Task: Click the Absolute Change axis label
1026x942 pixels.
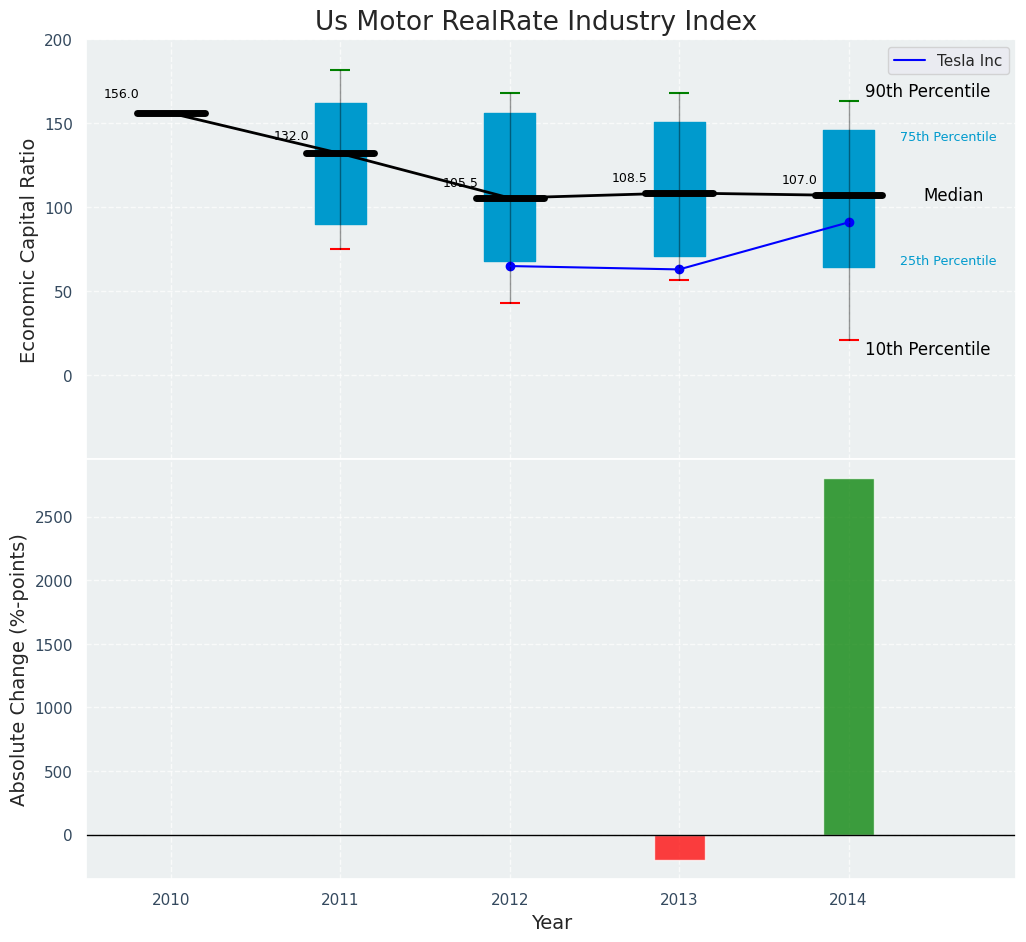Action: pos(19,669)
